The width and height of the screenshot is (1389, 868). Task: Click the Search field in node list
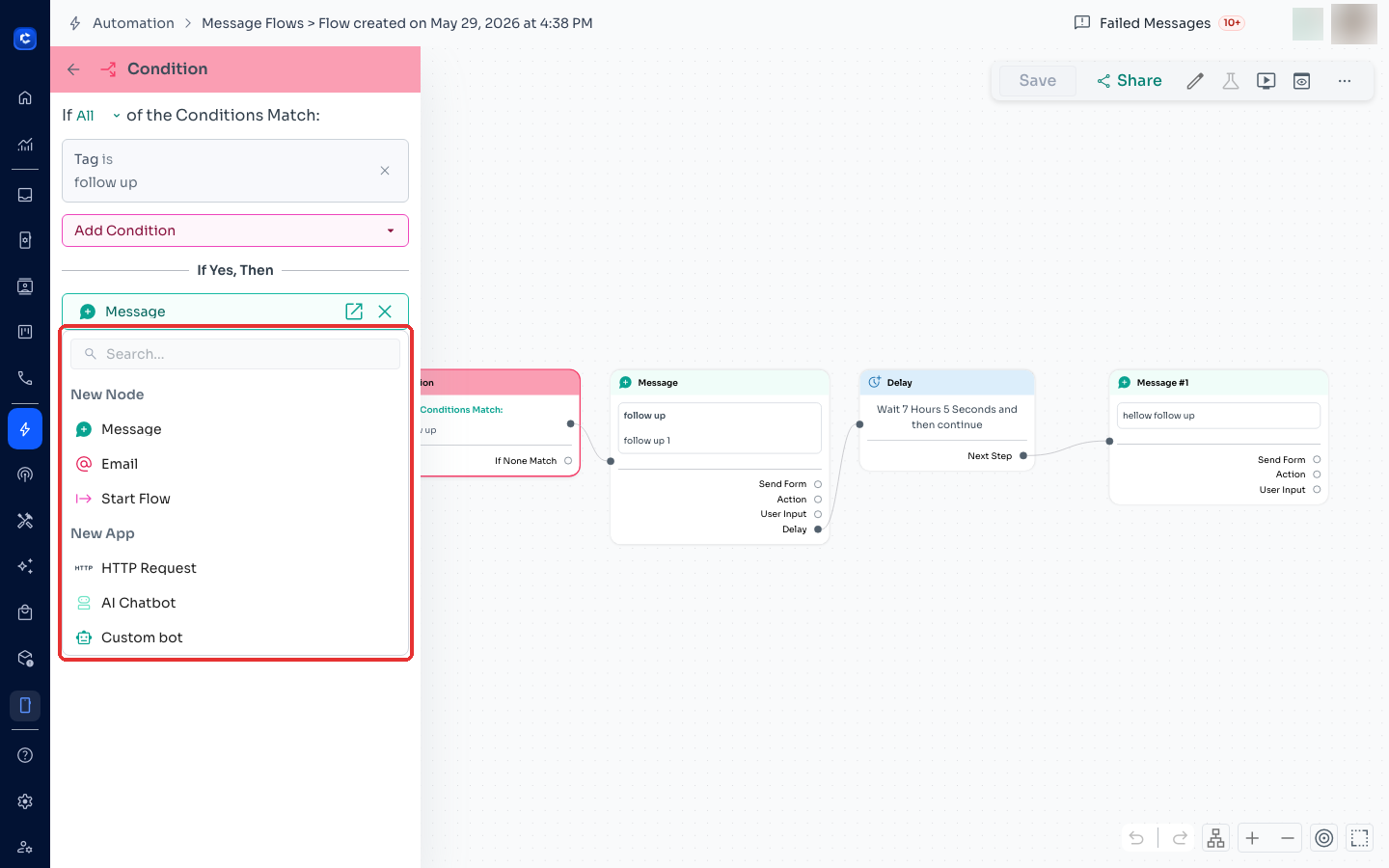click(235, 354)
